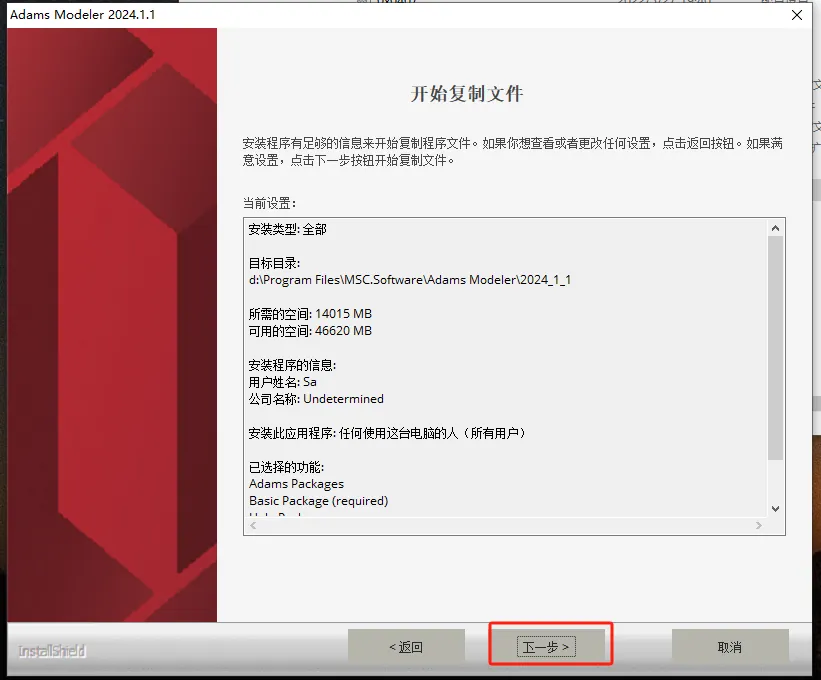Click the 'Adams Modeler 2024.1.1' window title
The height and width of the screenshot is (680, 821).
coord(83,15)
